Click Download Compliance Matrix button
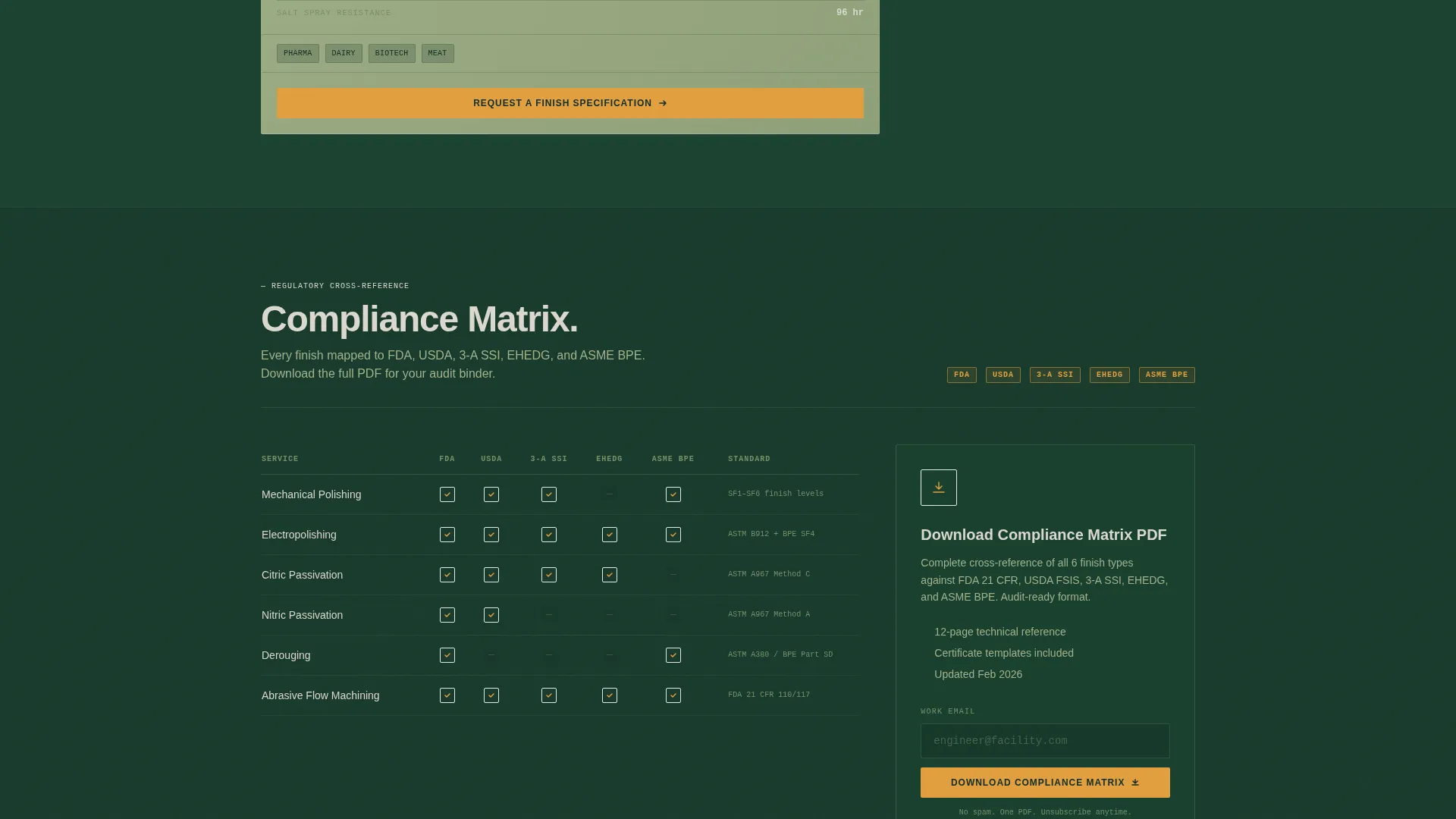 [1045, 783]
